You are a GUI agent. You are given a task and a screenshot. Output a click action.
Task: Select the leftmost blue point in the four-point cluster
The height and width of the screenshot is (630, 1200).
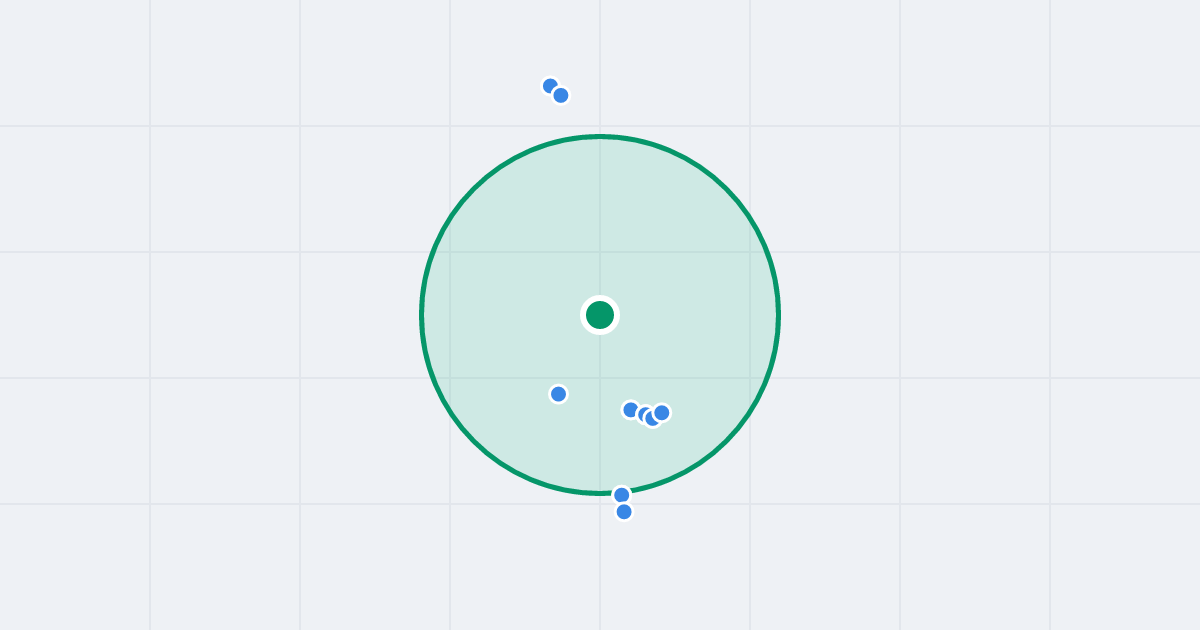coord(631,410)
